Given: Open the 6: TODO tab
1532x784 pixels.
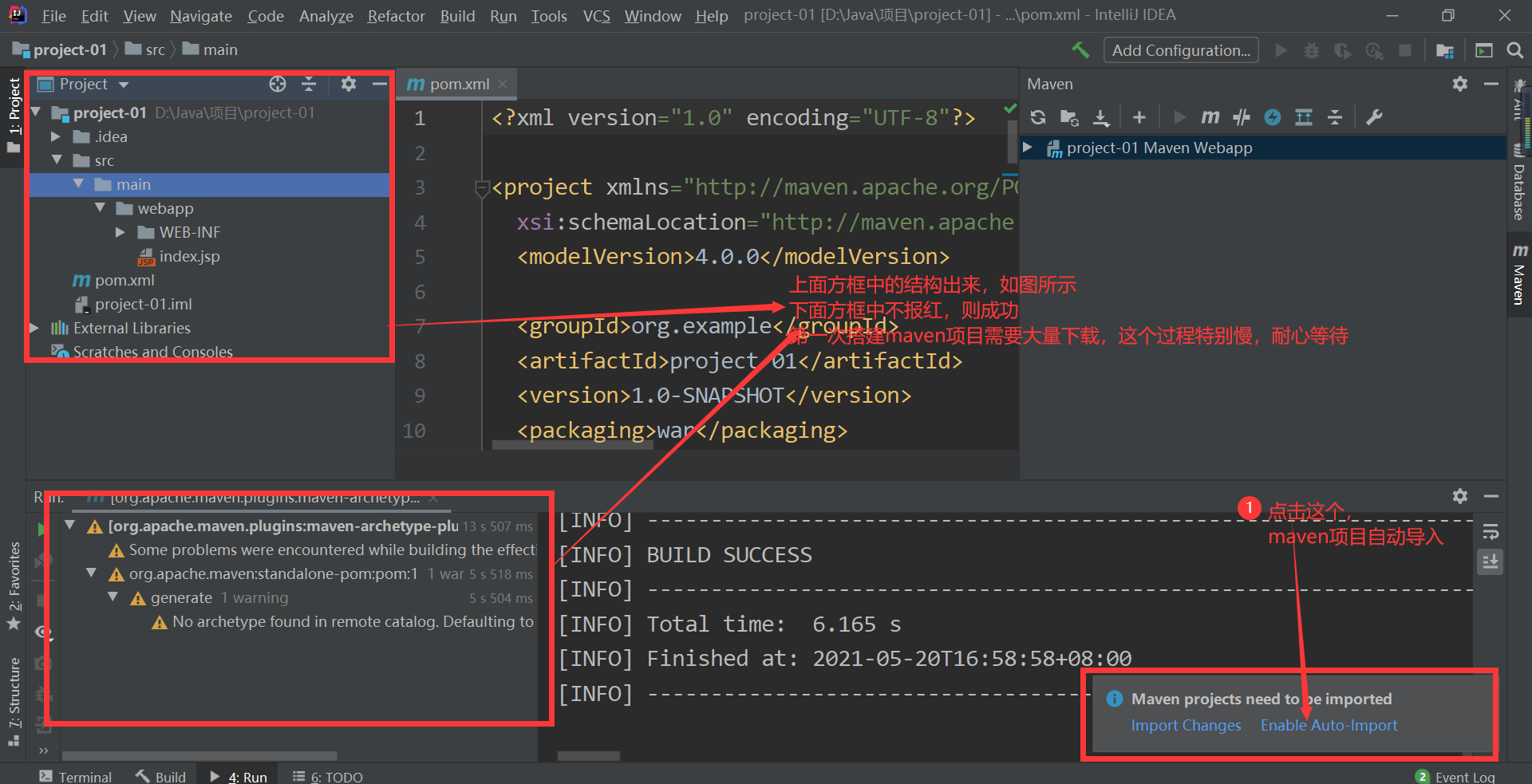Looking at the screenshot, I should pos(328,776).
